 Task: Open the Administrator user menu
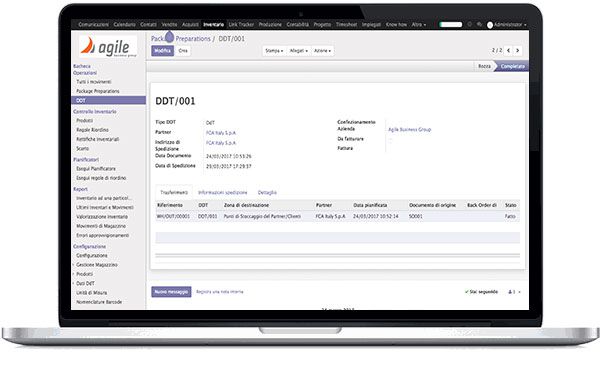(x=510, y=25)
